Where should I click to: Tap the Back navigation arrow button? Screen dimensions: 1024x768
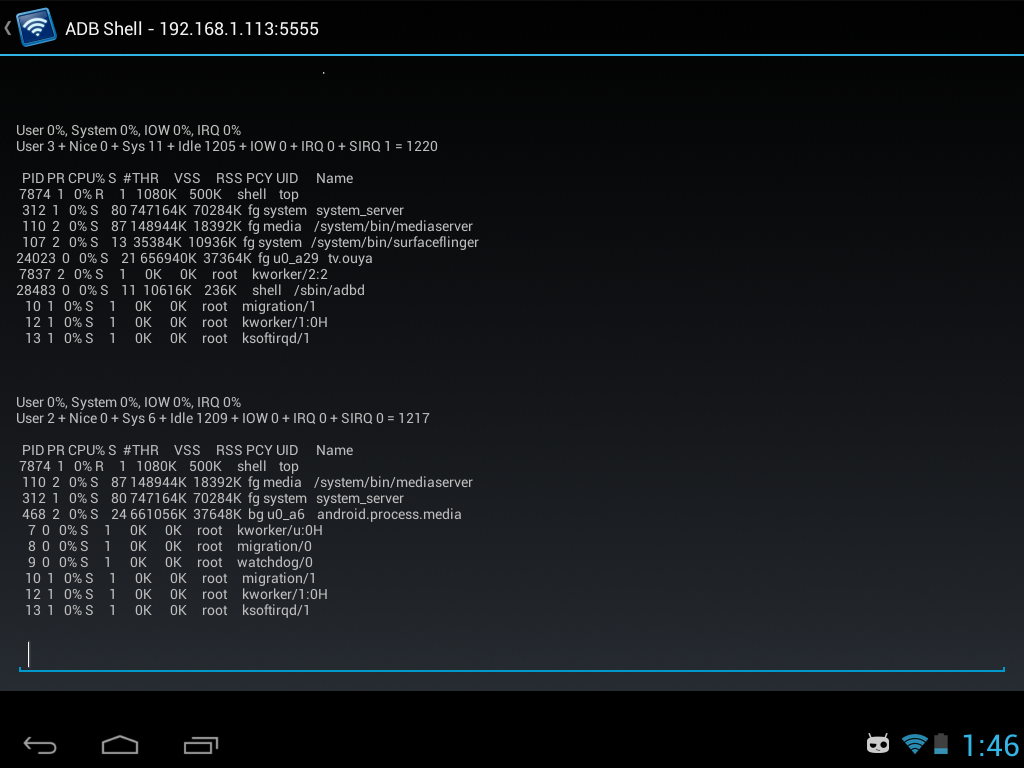click(39, 745)
